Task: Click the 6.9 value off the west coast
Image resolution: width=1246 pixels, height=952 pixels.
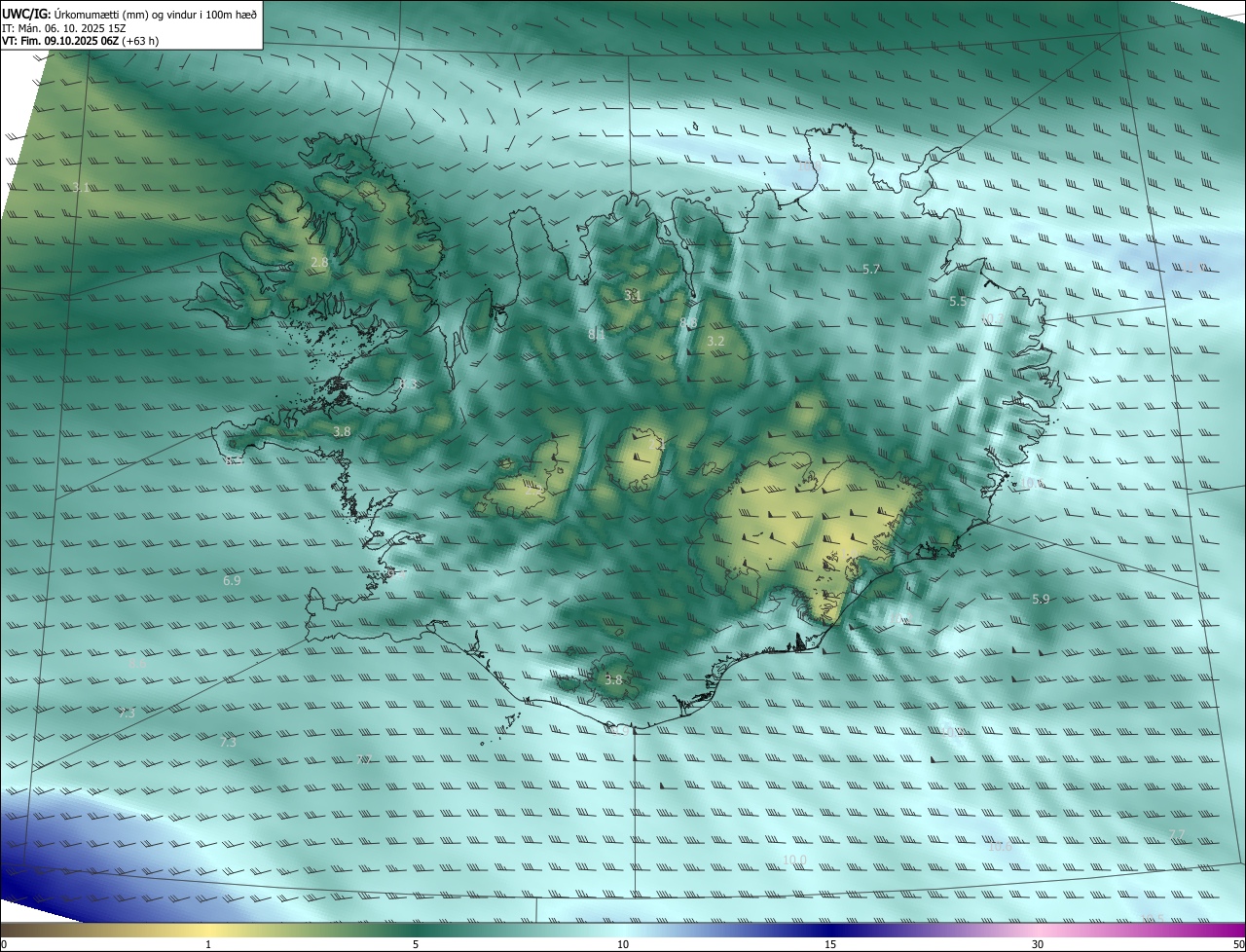Action: coord(232,580)
